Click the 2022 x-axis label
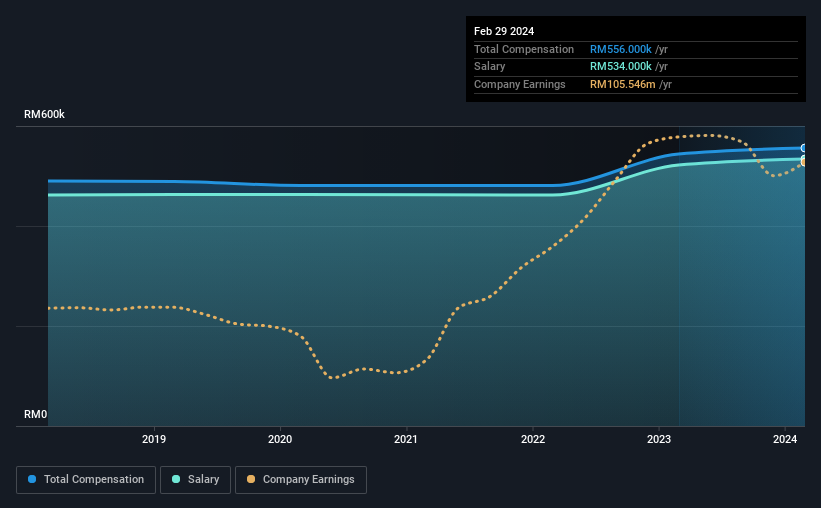This screenshot has width=821, height=508. 533,439
